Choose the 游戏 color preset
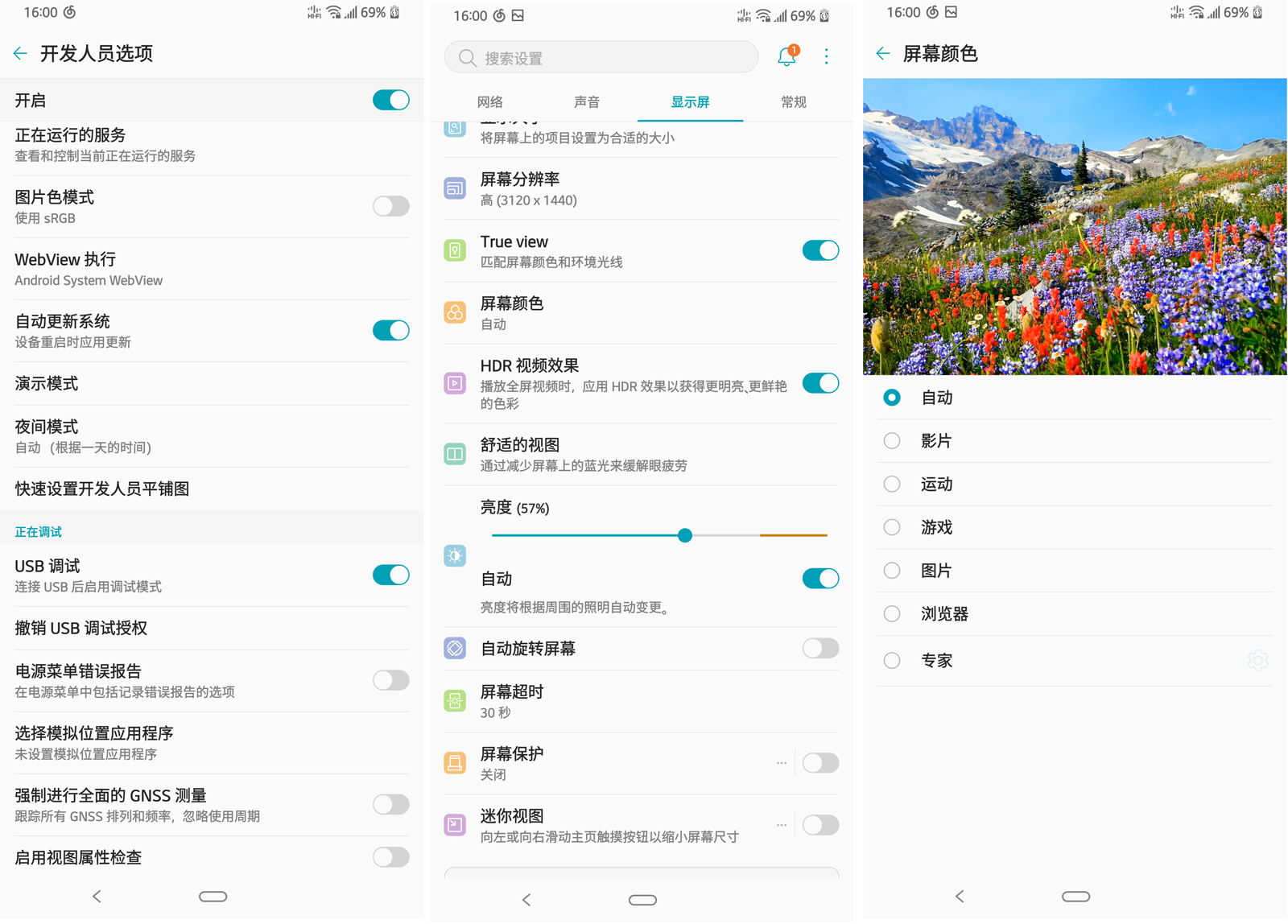1288x924 pixels. pyautogui.click(x=891, y=527)
